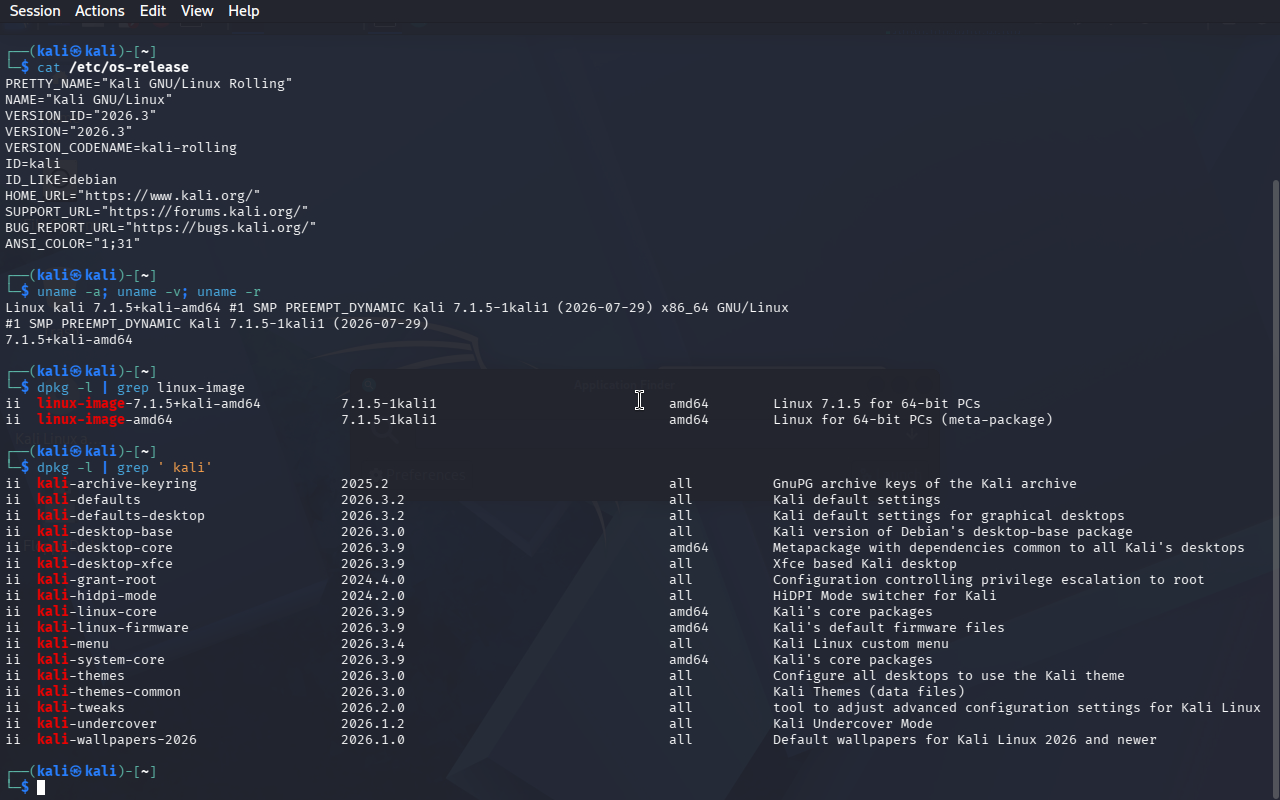Open the Edit menu
This screenshot has width=1280, height=800.
[x=153, y=11]
